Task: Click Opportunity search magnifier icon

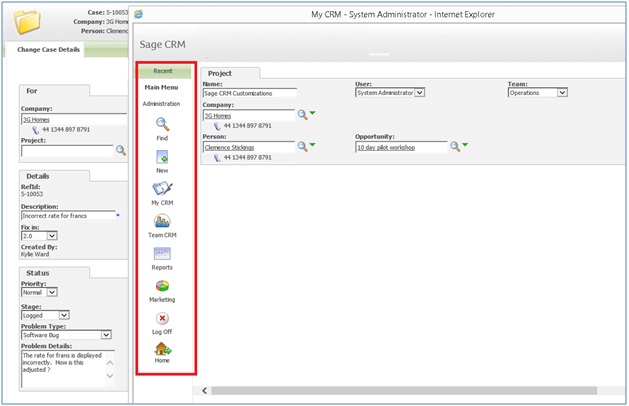Action: pos(455,147)
